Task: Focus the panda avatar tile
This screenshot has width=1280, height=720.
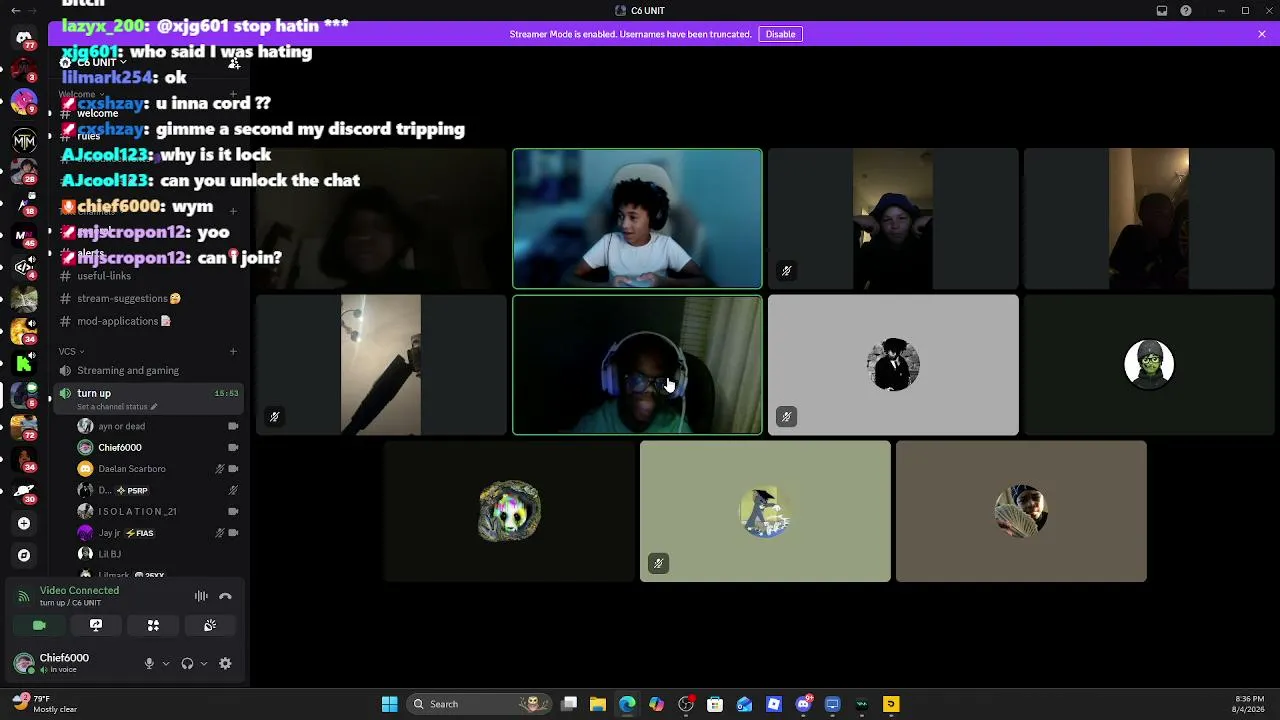Action: pos(509,511)
